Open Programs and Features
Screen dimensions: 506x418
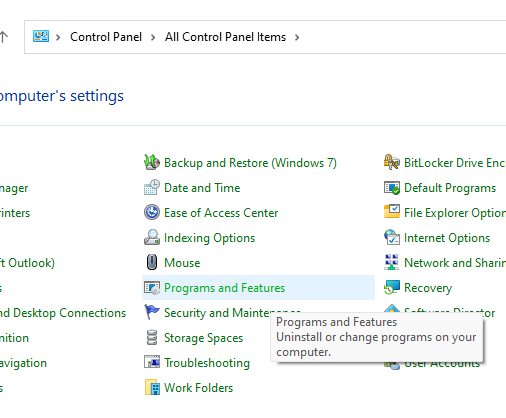[224, 288]
